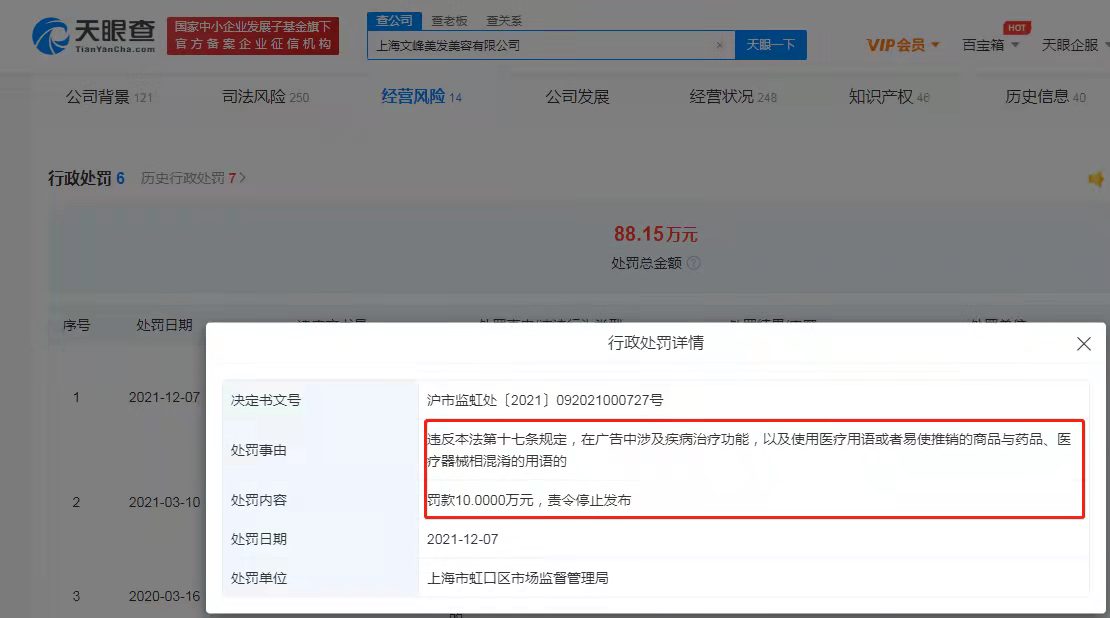Viewport: 1110px width, 618px height.
Task: Switch to the 查老板 search tab
Action: [451, 20]
